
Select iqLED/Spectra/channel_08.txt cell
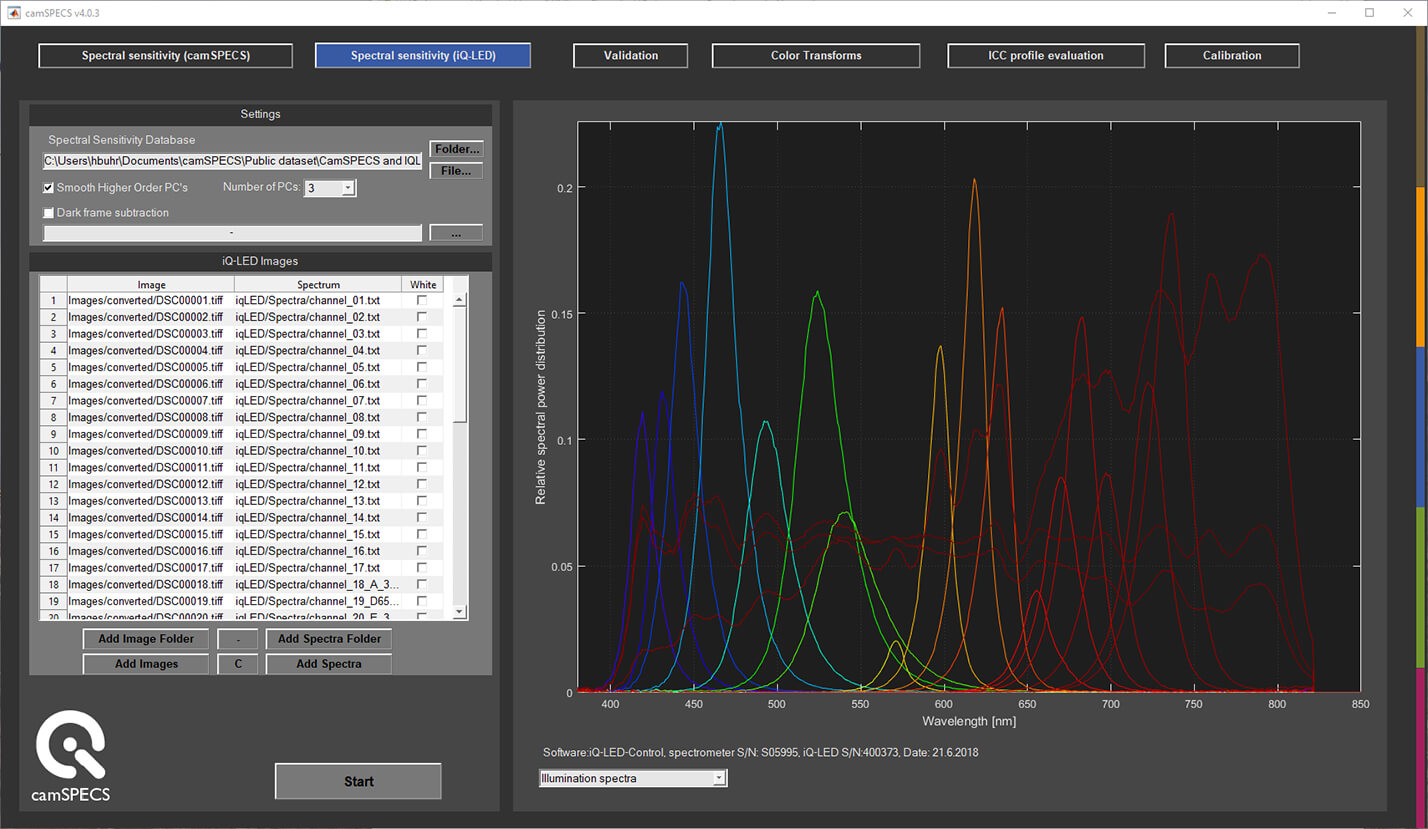point(318,418)
